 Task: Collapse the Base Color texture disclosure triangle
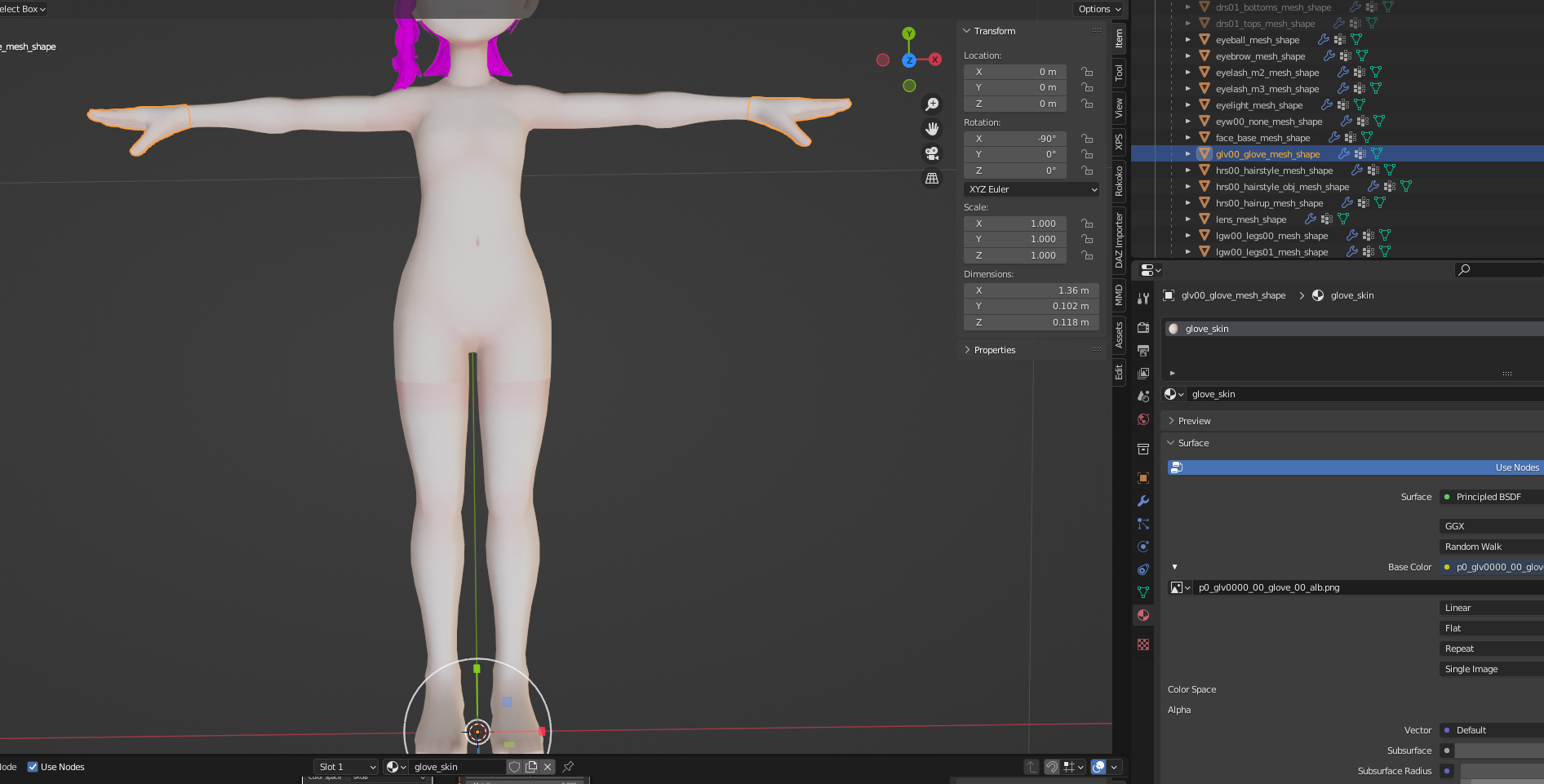[x=1174, y=567]
